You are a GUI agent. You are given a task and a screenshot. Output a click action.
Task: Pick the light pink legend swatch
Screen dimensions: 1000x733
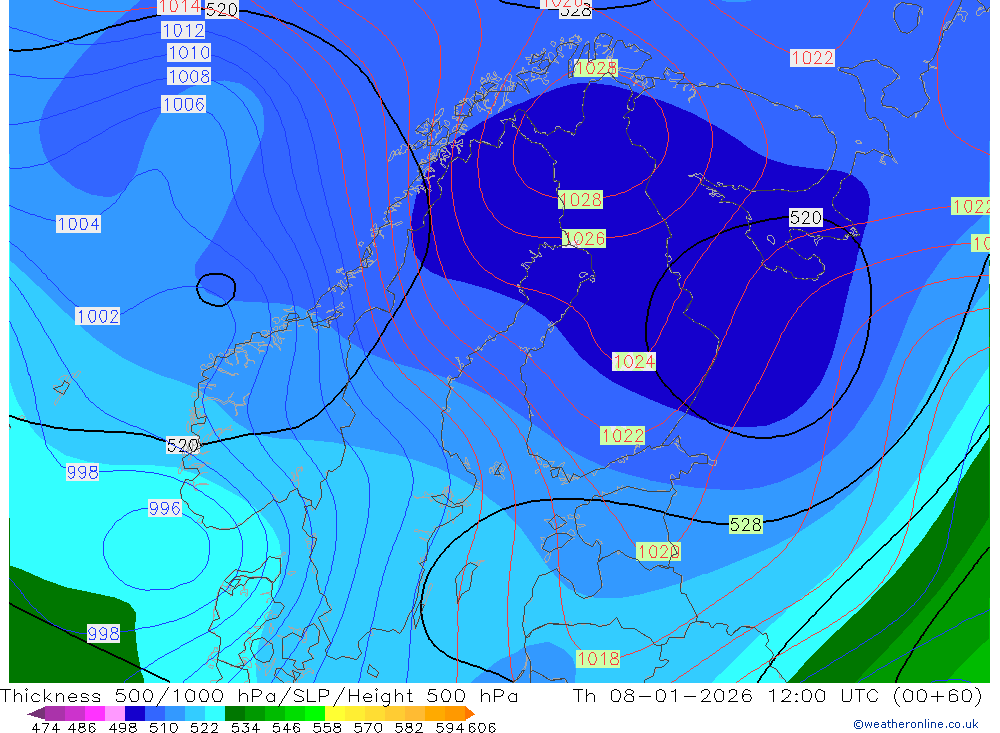113,713
